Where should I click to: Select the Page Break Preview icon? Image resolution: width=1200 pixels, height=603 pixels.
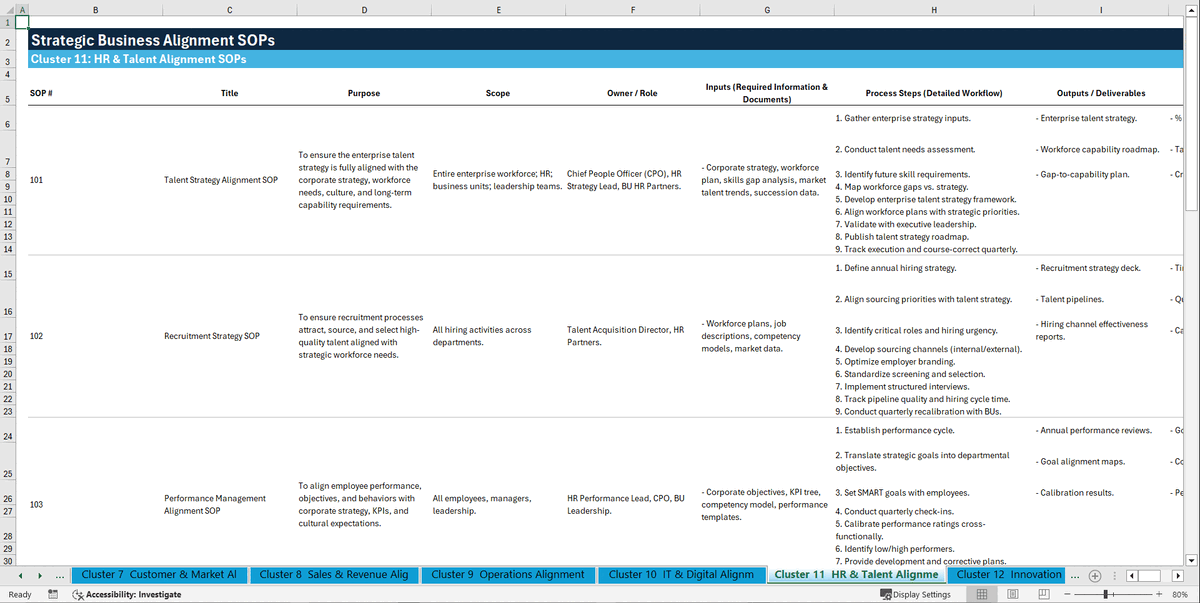point(1044,594)
